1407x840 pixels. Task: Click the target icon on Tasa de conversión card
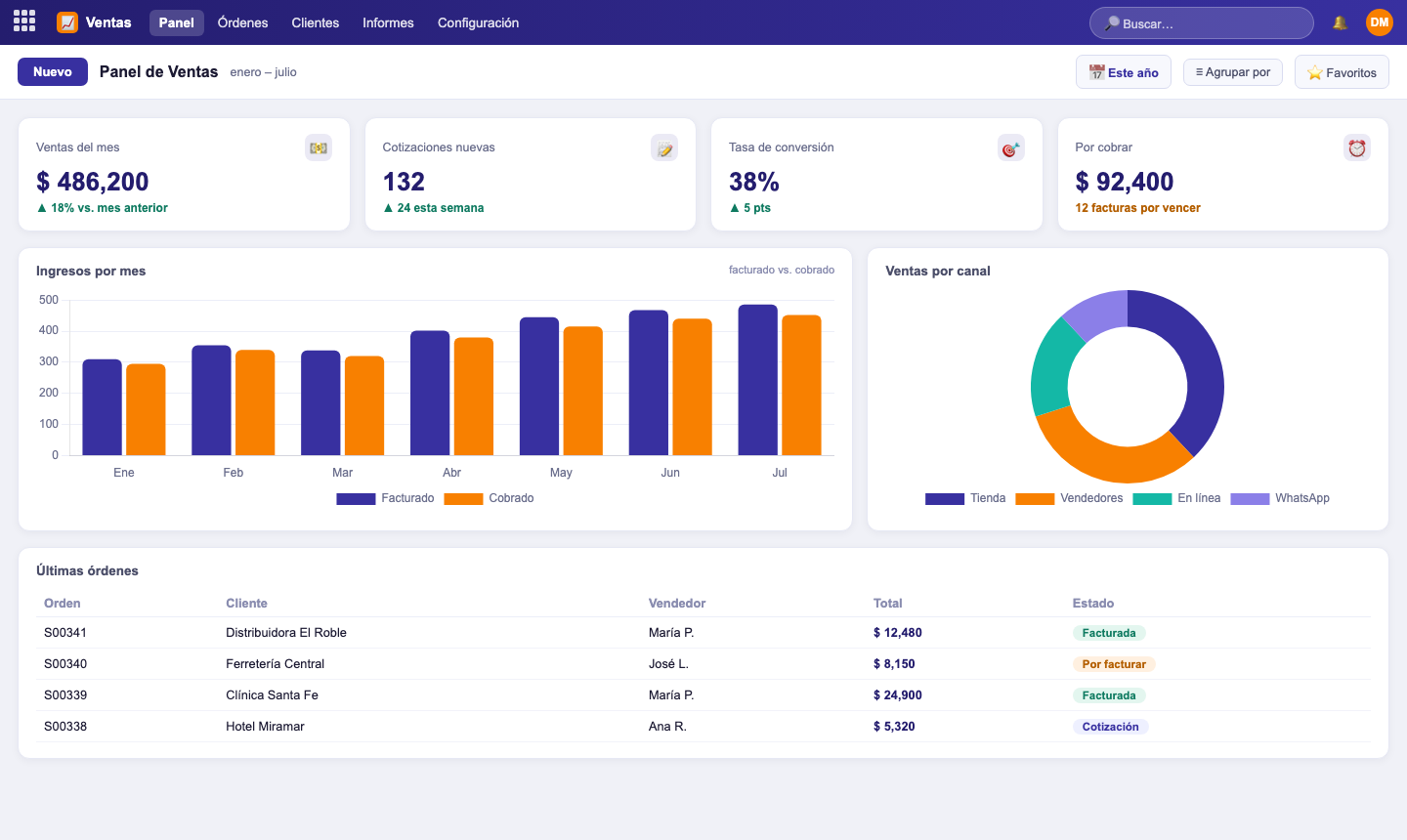(1010, 147)
